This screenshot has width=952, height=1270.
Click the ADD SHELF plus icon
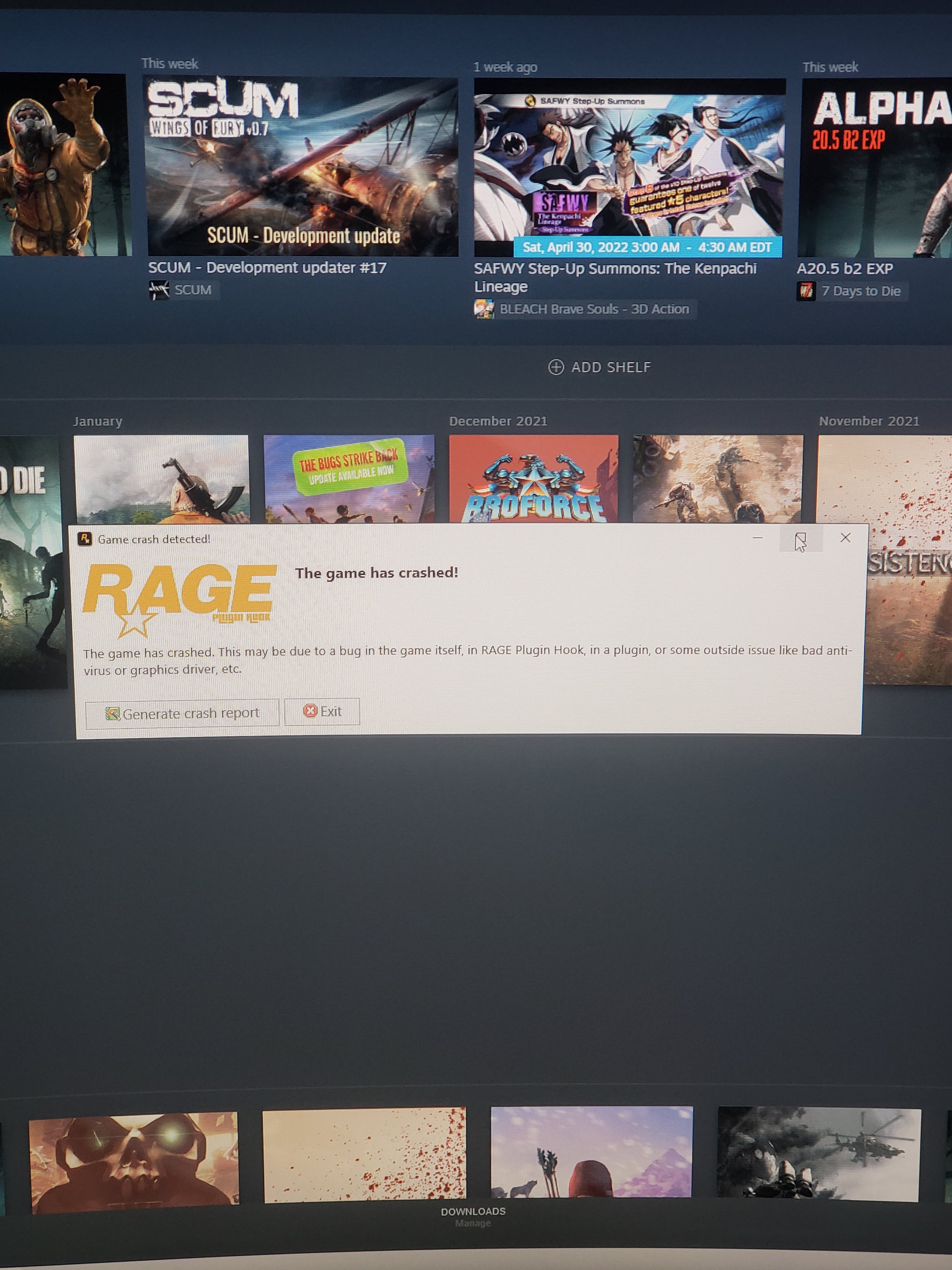555,367
